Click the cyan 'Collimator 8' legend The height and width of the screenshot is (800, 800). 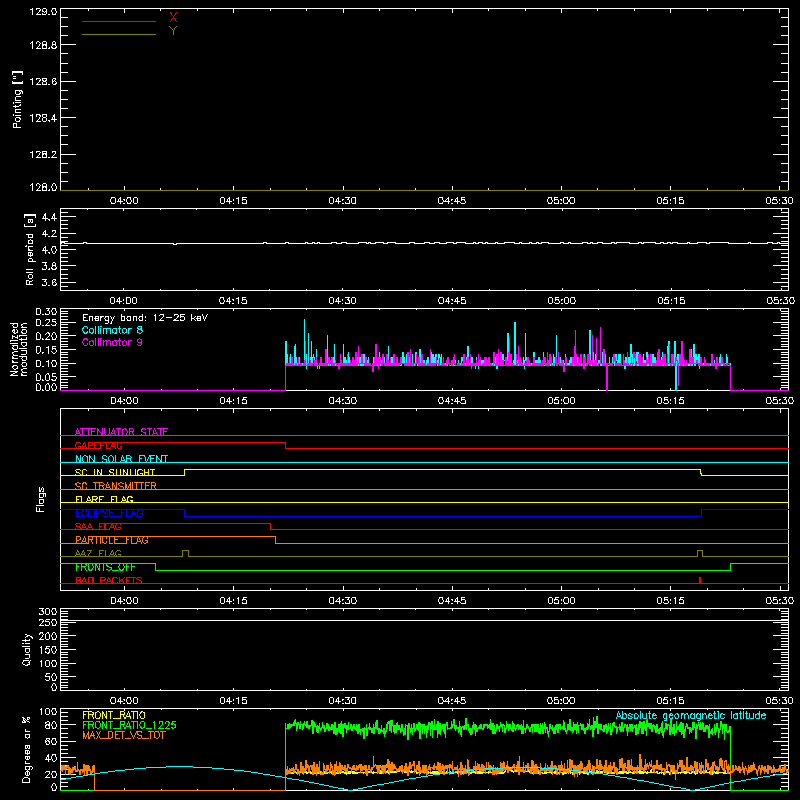(112, 330)
